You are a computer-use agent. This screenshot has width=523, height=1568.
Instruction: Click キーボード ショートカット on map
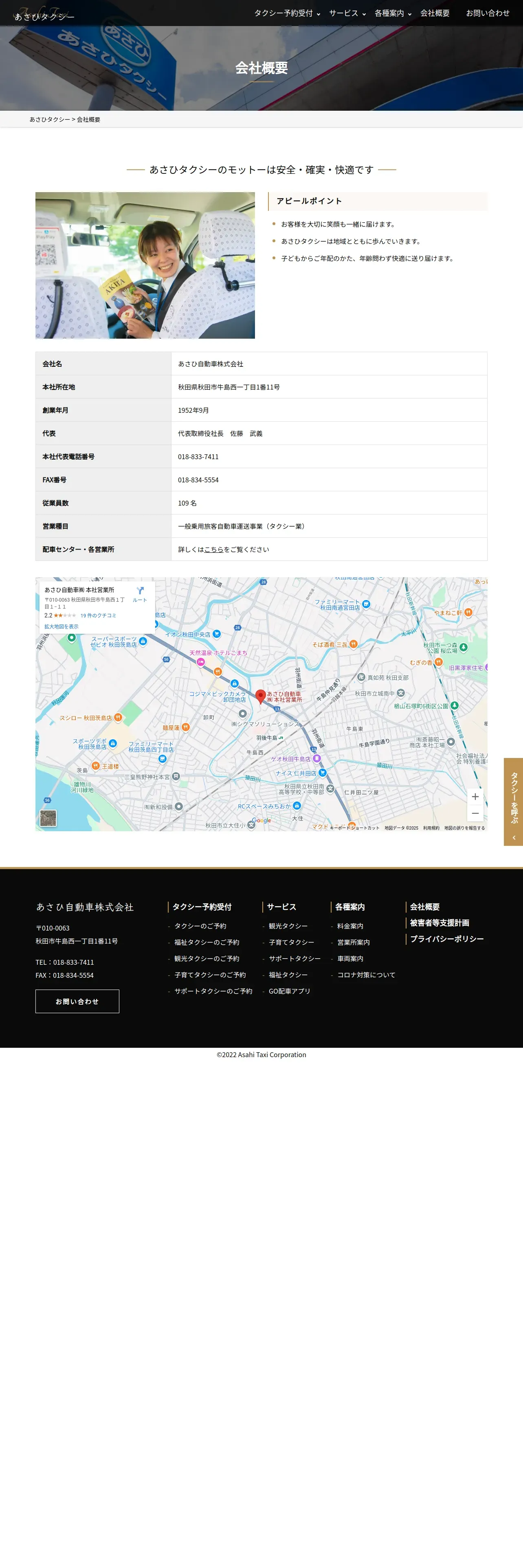point(354,828)
